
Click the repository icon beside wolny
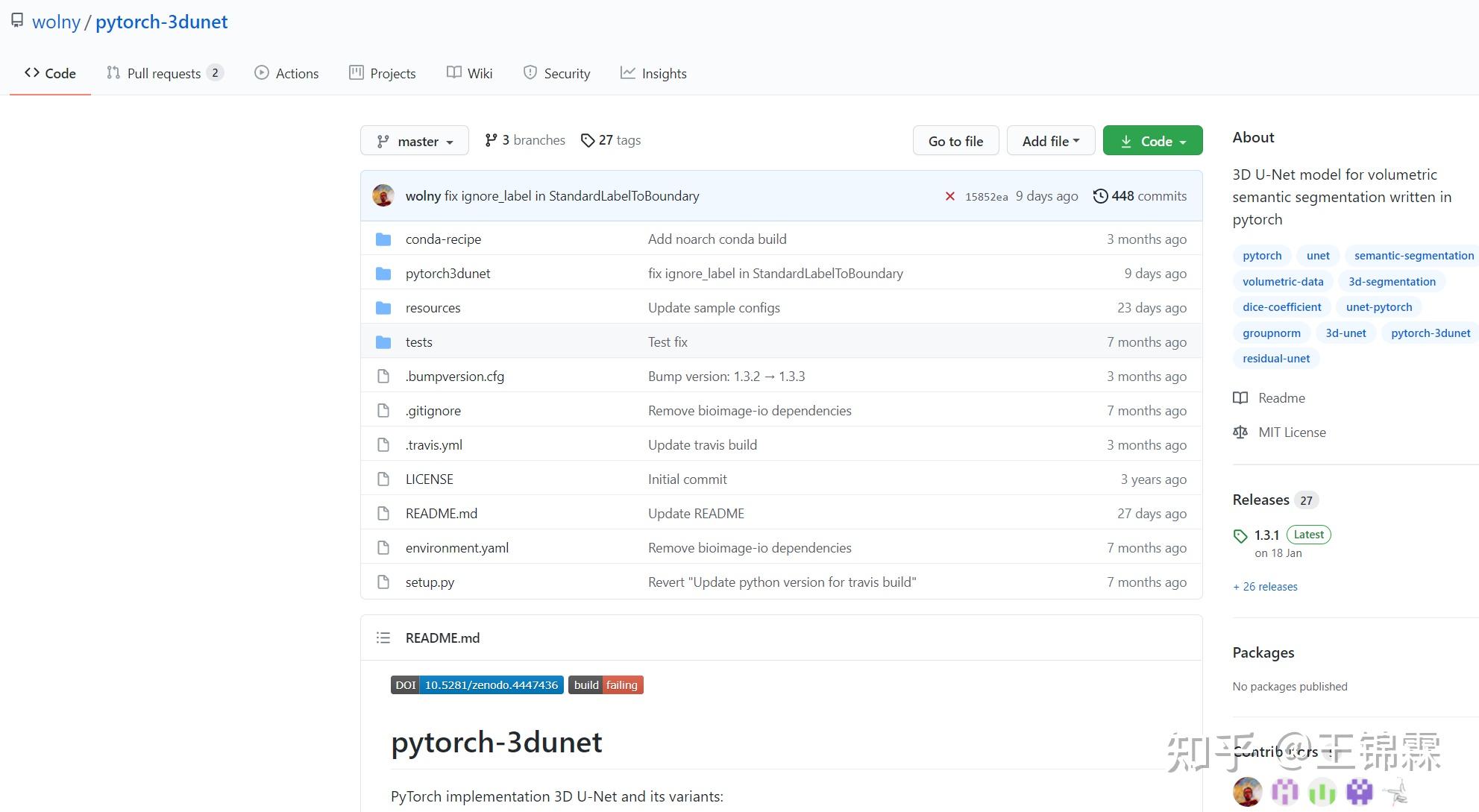17,21
